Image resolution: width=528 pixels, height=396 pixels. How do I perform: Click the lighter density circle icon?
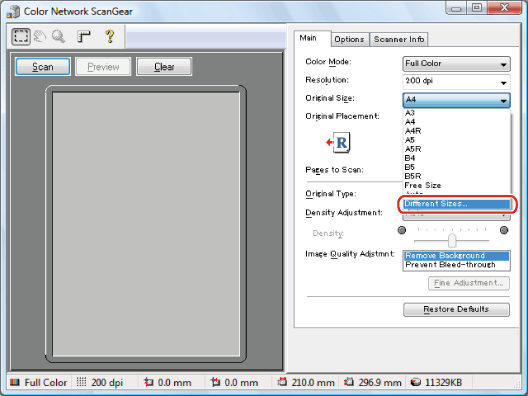coord(402,230)
